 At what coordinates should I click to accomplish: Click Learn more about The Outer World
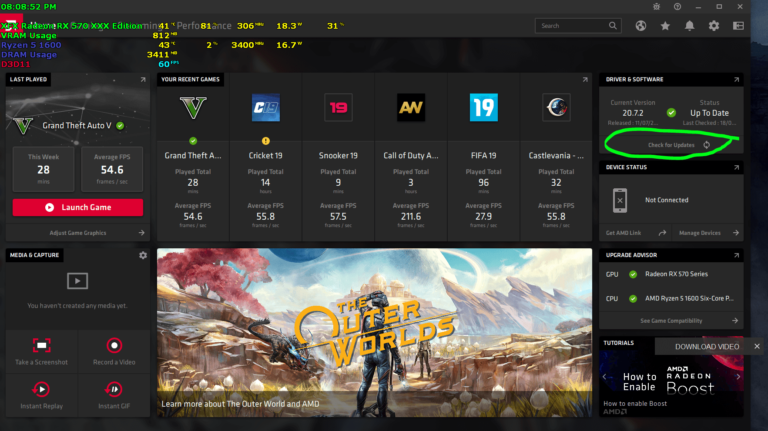pyautogui.click(x=240, y=404)
